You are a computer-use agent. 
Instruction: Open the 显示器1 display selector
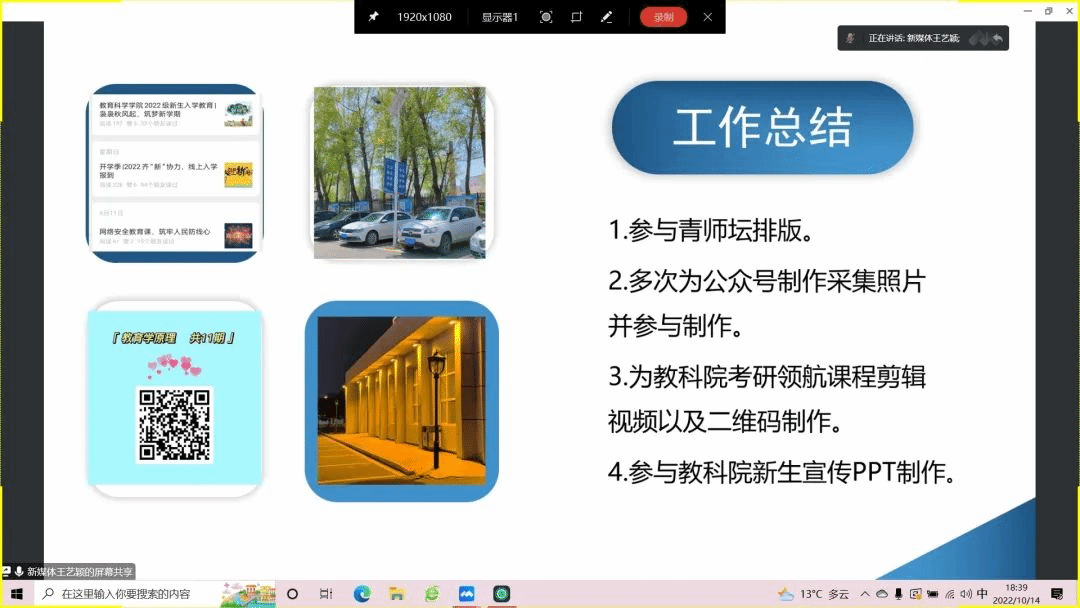pyautogui.click(x=499, y=17)
